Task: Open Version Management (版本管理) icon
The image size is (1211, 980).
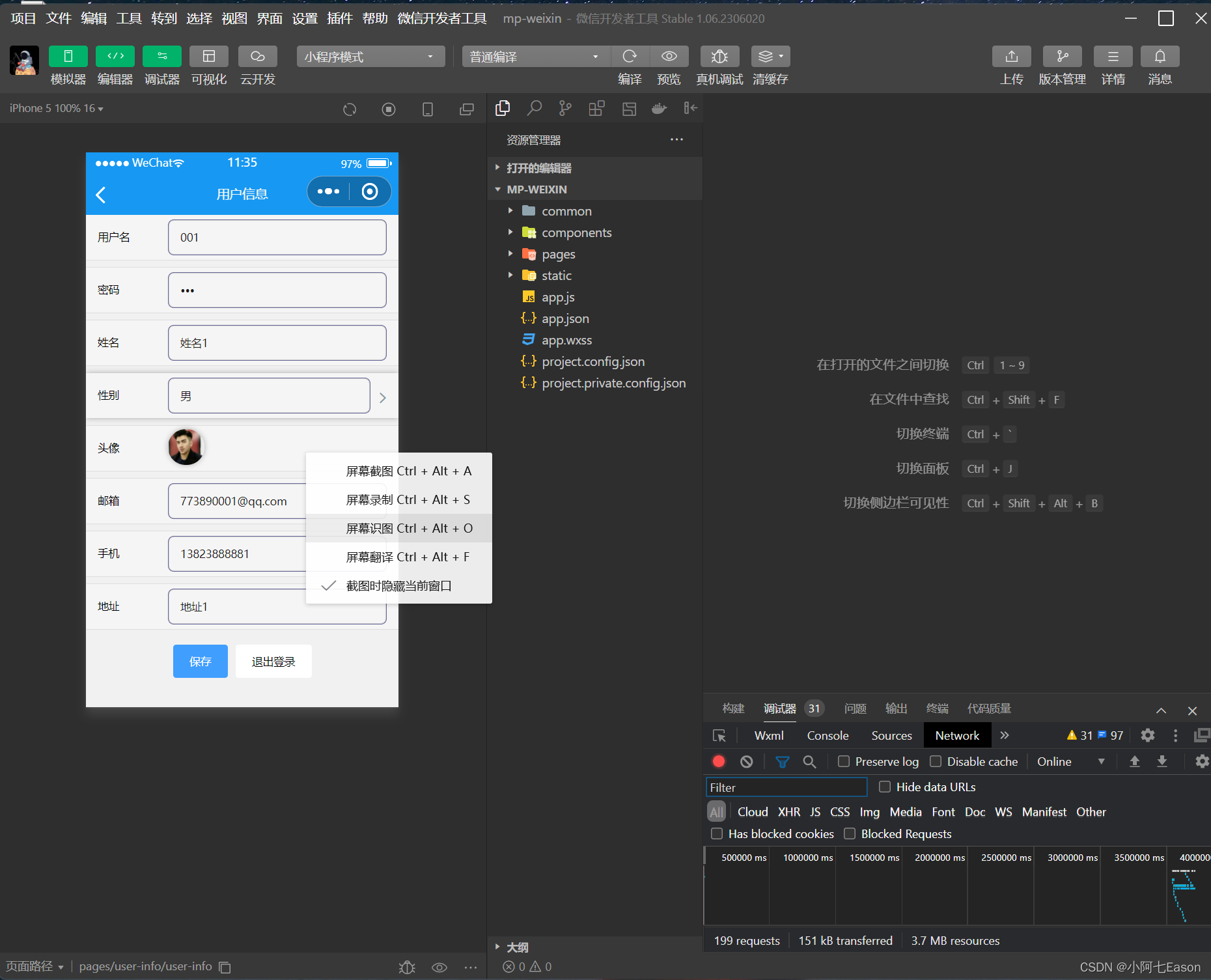Action: tap(1063, 57)
